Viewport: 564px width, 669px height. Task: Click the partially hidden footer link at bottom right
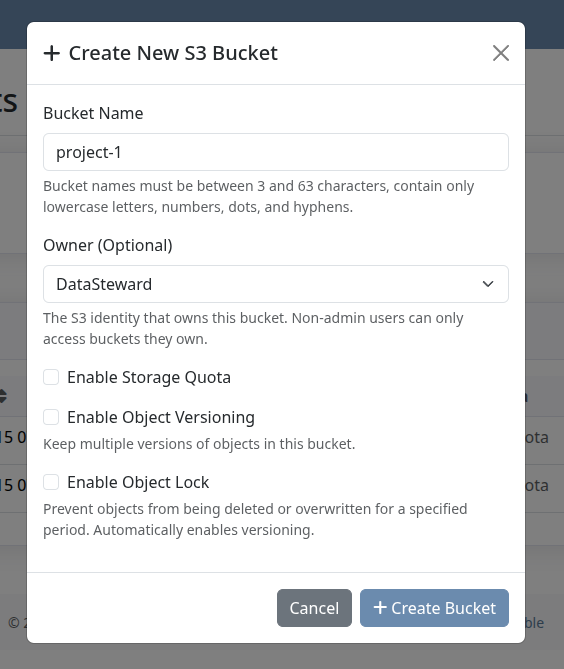point(535,623)
